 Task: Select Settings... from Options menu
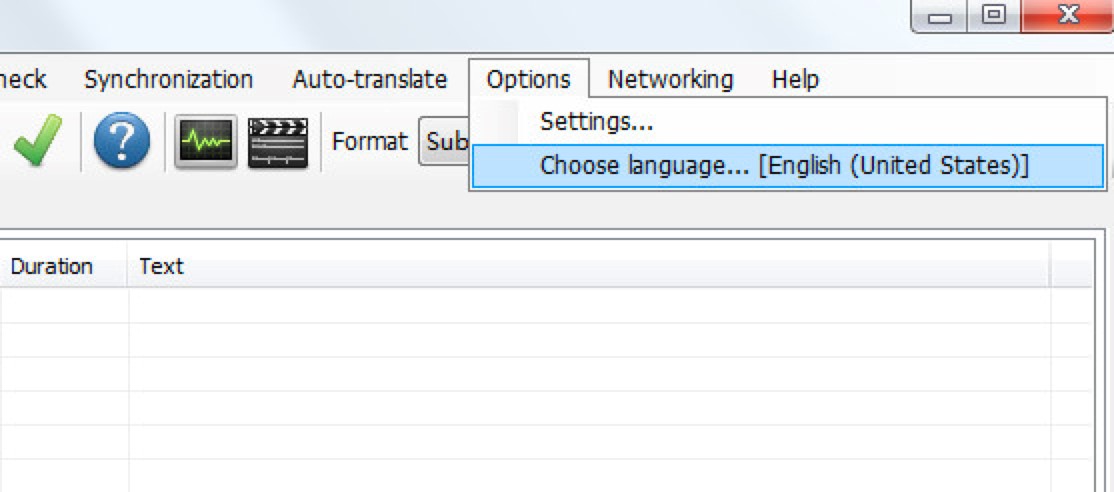click(x=596, y=122)
